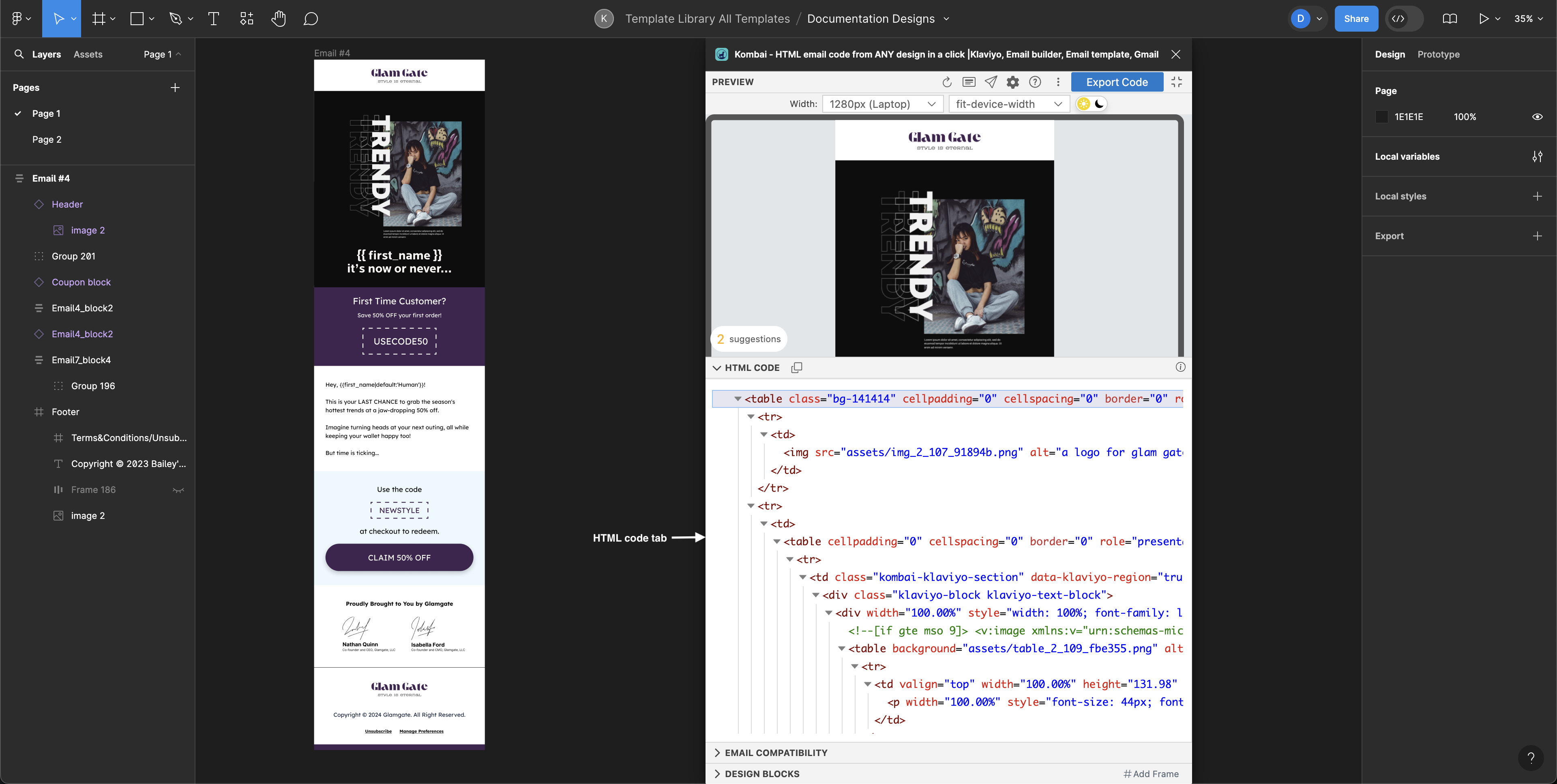
Task: Open Local variables settings icon
Action: click(x=1538, y=156)
